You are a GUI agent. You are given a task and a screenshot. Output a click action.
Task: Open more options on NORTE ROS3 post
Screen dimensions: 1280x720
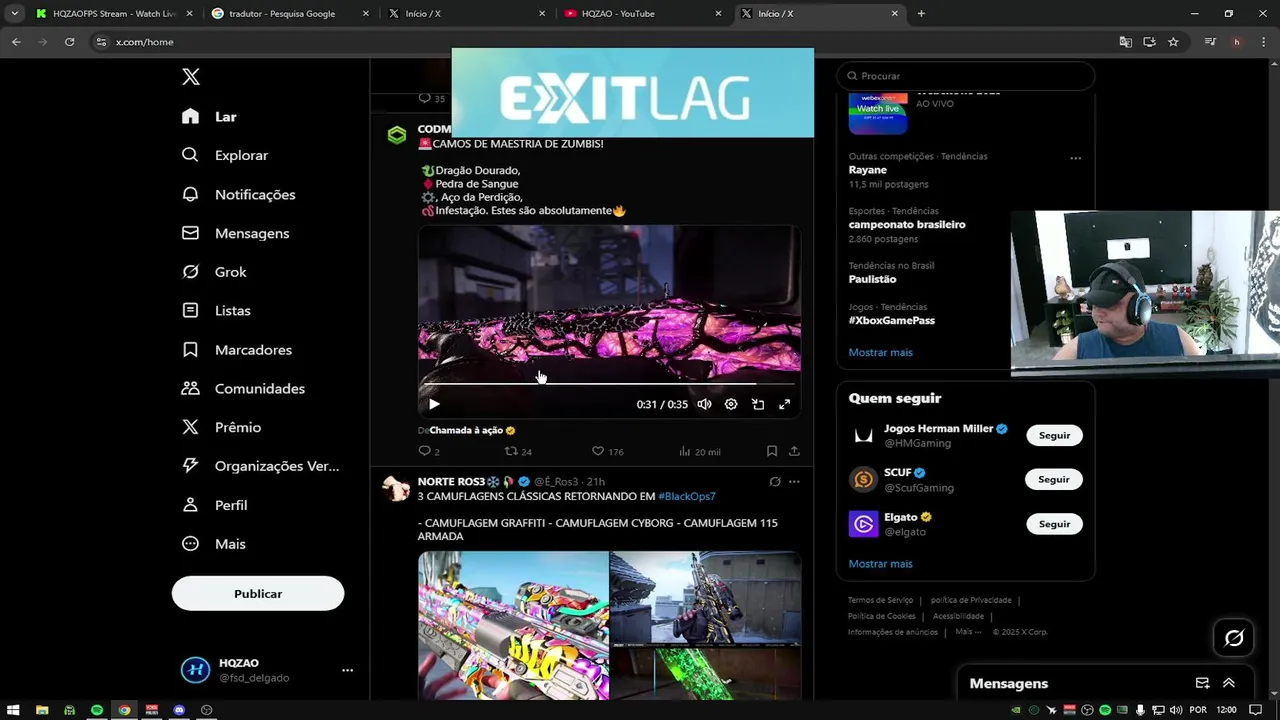(794, 482)
